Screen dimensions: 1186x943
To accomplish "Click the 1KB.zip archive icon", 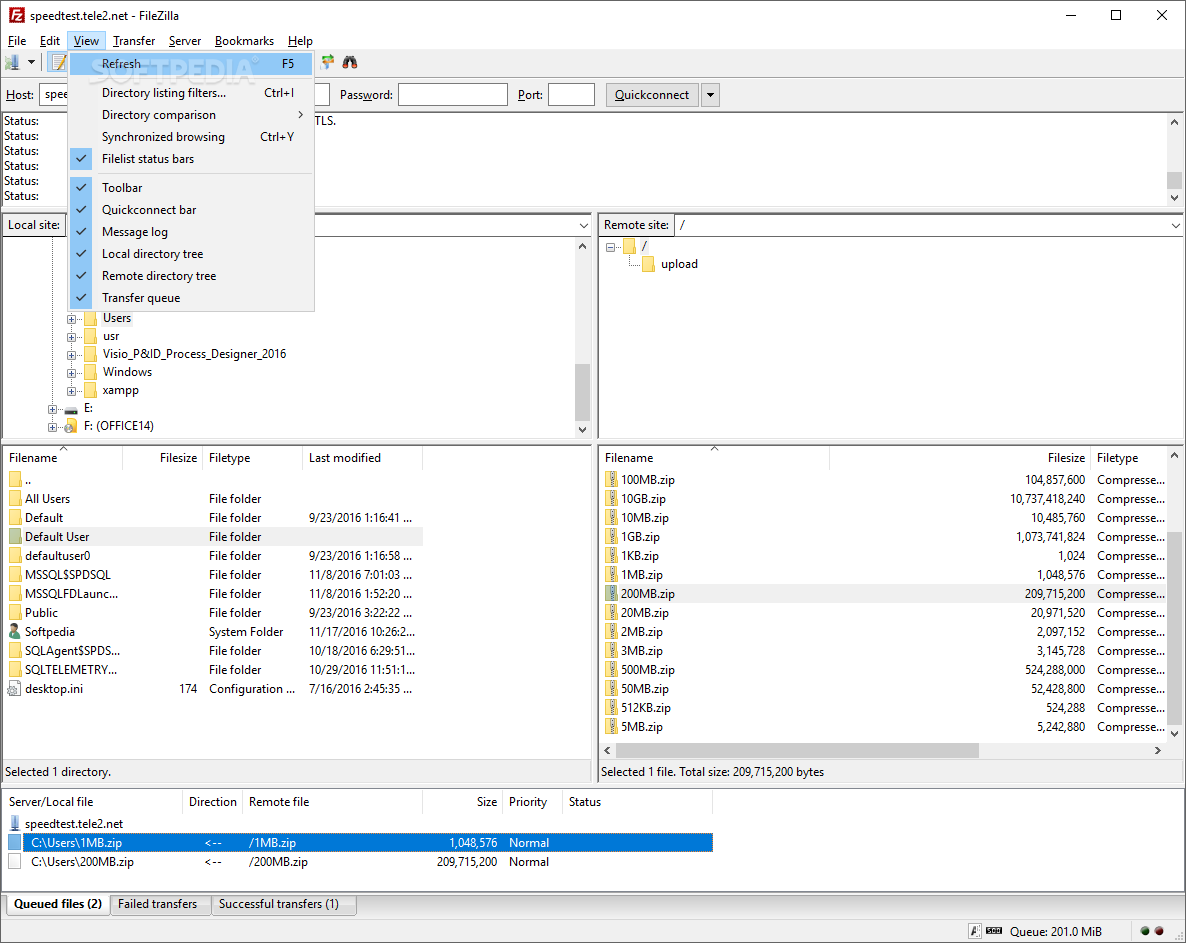I will [x=612, y=556].
